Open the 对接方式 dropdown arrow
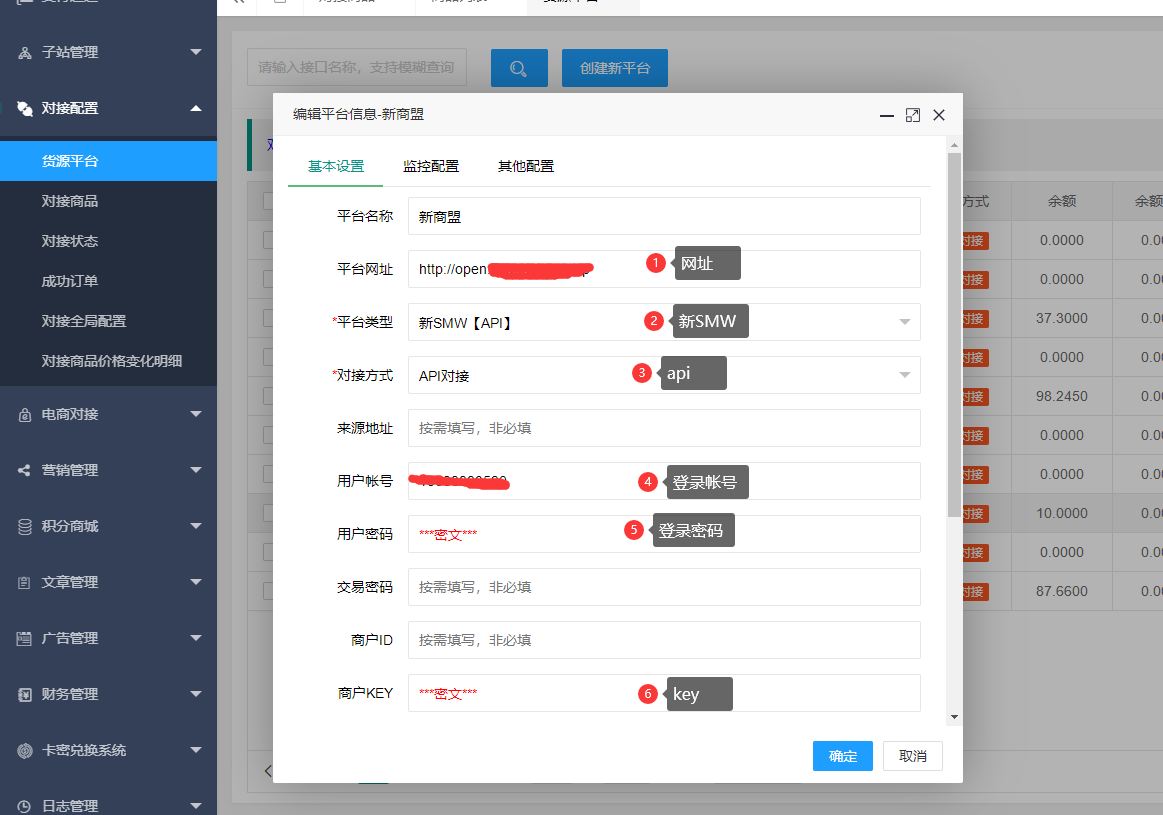 (905, 375)
